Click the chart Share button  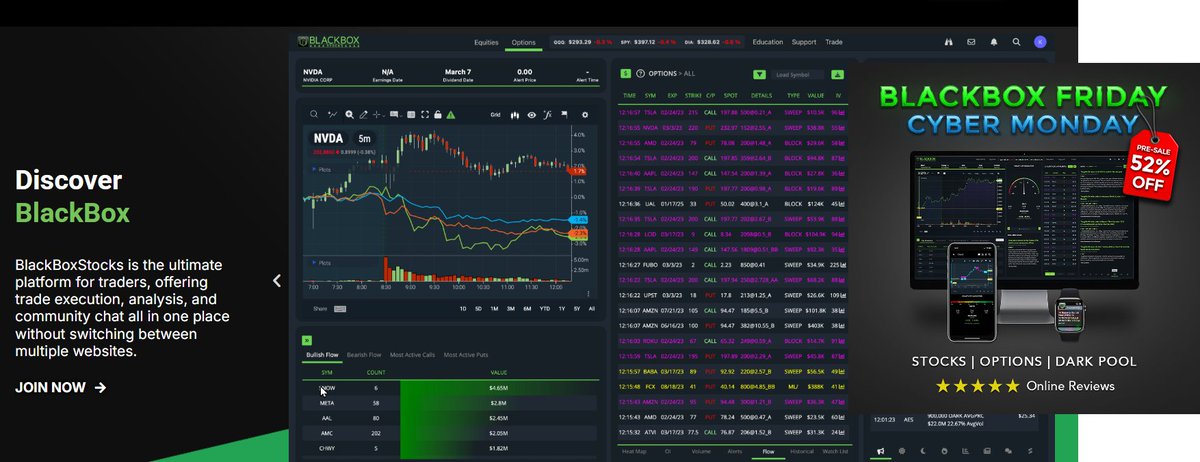click(x=320, y=308)
